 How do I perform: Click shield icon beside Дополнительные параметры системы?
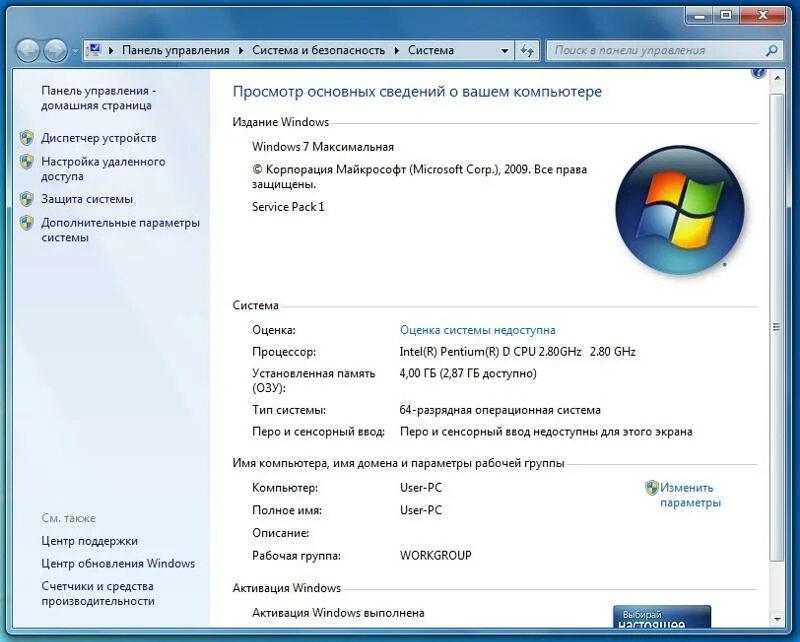coord(27,223)
